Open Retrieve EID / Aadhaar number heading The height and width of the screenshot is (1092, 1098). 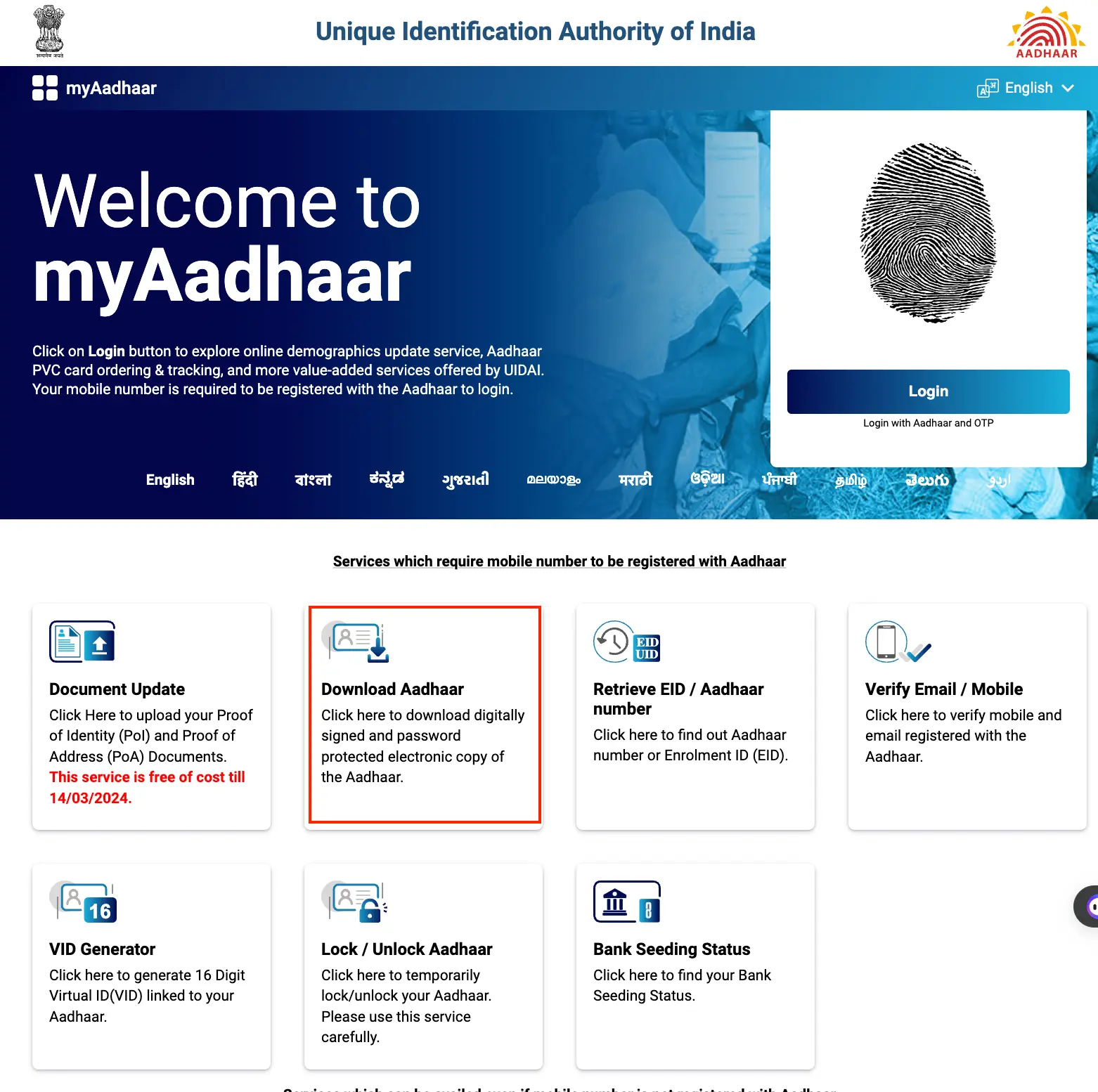(678, 699)
